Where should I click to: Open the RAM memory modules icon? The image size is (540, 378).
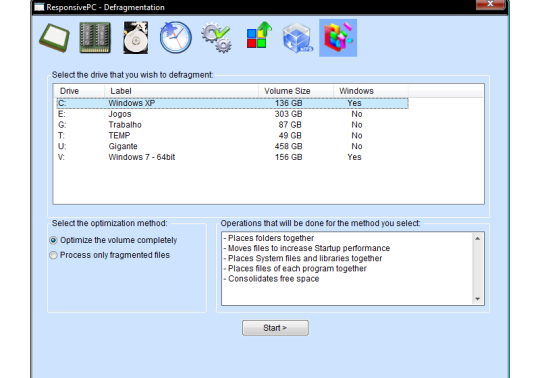click(x=95, y=38)
